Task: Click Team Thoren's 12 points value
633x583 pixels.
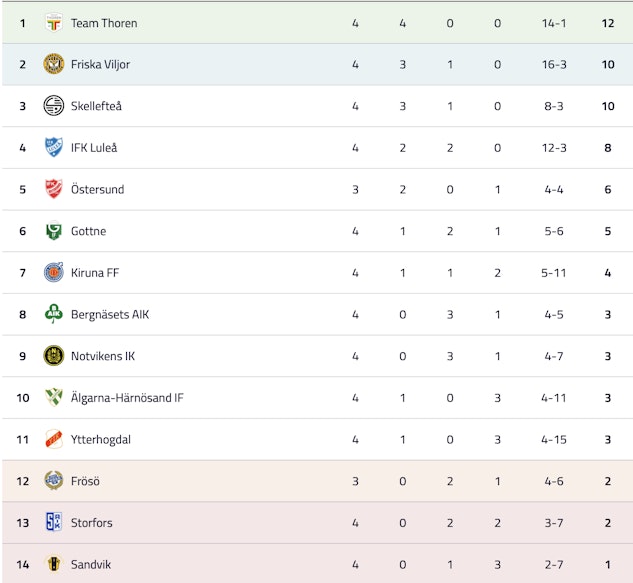Action: tap(608, 23)
